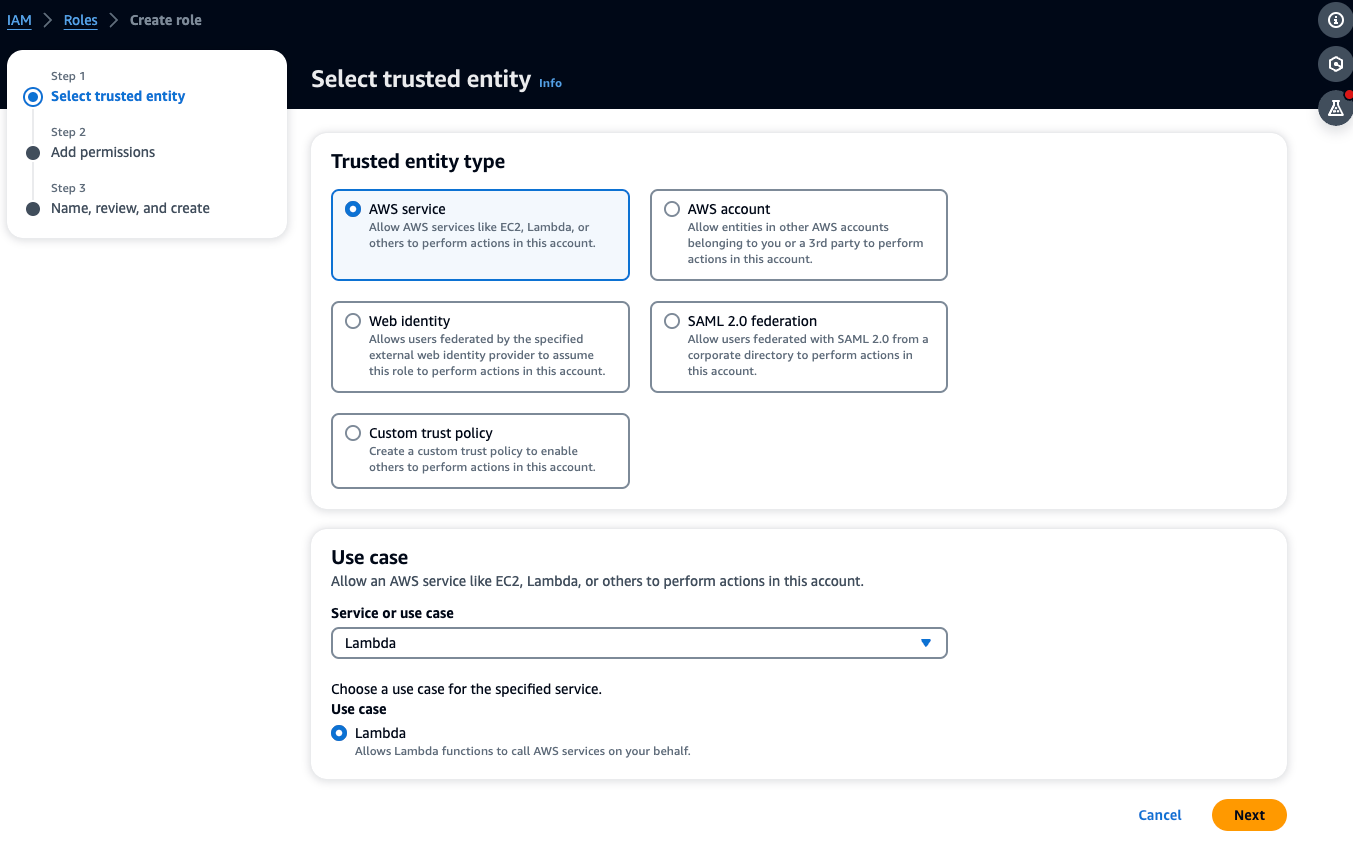This screenshot has height=846, width=1353.
Task: Click the Lambda use case radio button
Action: pyautogui.click(x=338, y=733)
